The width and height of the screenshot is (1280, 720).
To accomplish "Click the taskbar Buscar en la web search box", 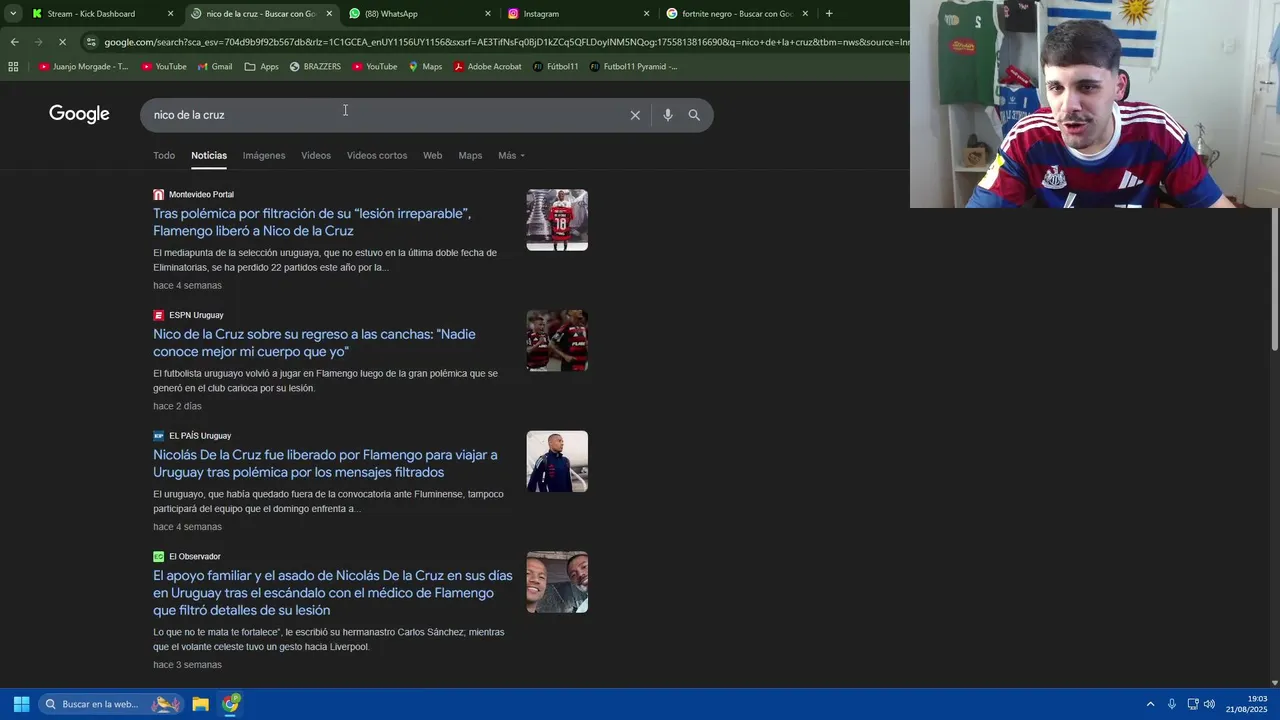I will [111, 704].
